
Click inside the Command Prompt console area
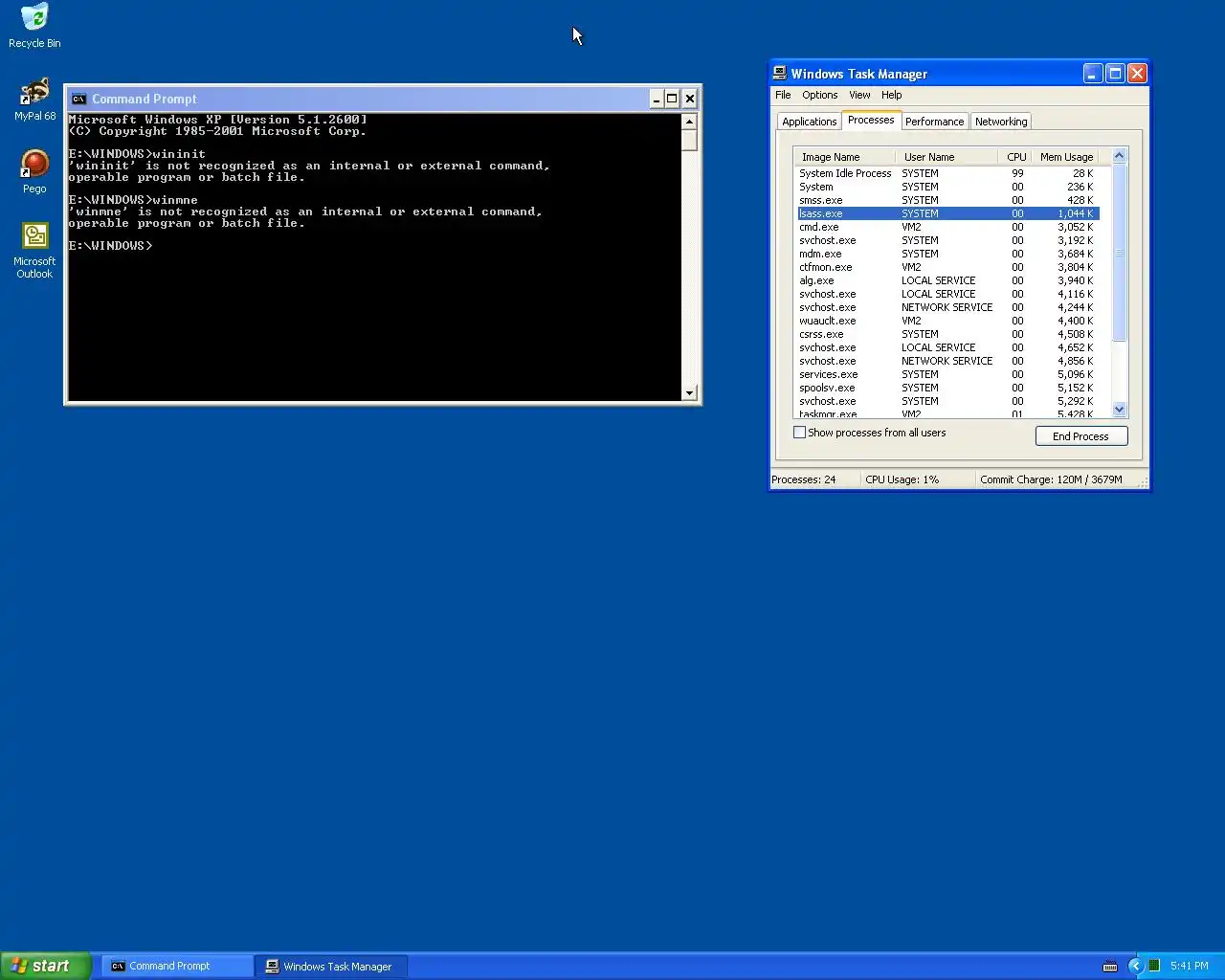[373, 256]
